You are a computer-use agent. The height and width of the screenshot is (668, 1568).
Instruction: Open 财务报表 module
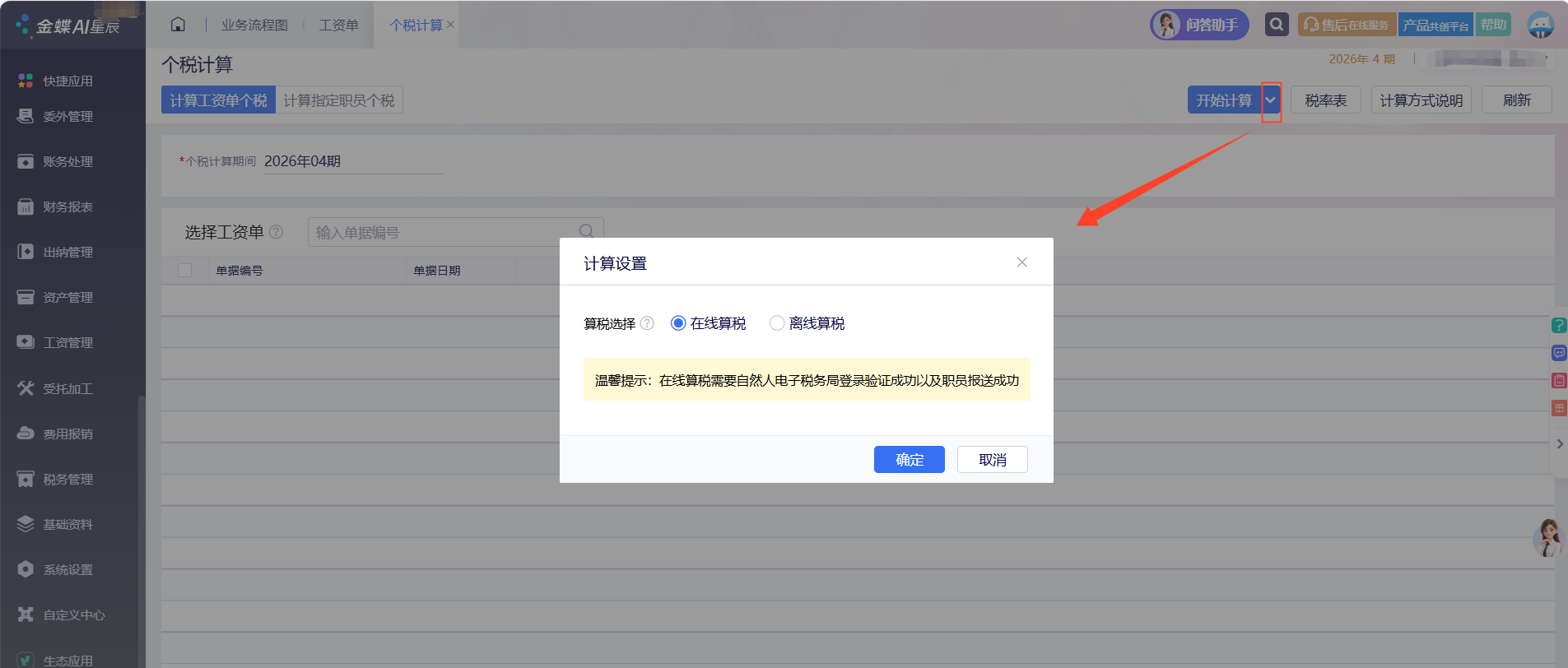coord(55,206)
